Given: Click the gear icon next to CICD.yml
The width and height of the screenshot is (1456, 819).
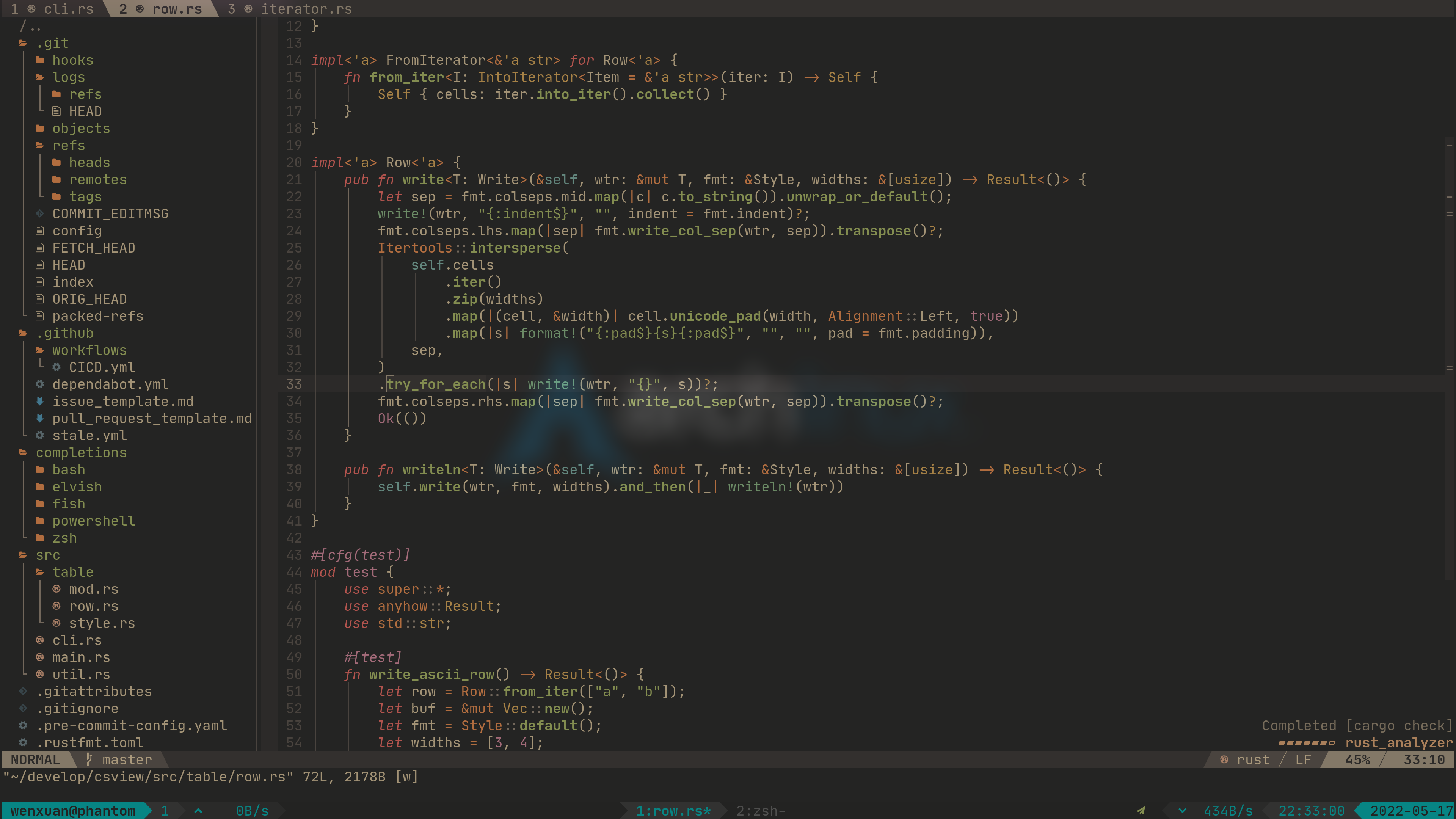Looking at the screenshot, I should pos(56,367).
